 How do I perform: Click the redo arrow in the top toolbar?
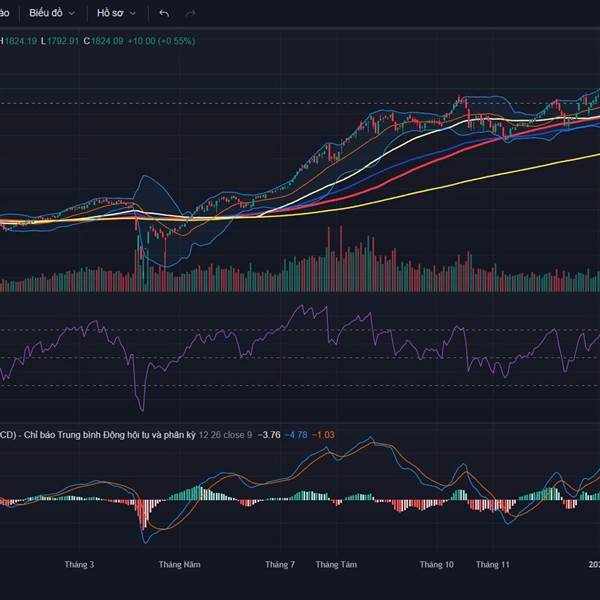click(x=190, y=14)
